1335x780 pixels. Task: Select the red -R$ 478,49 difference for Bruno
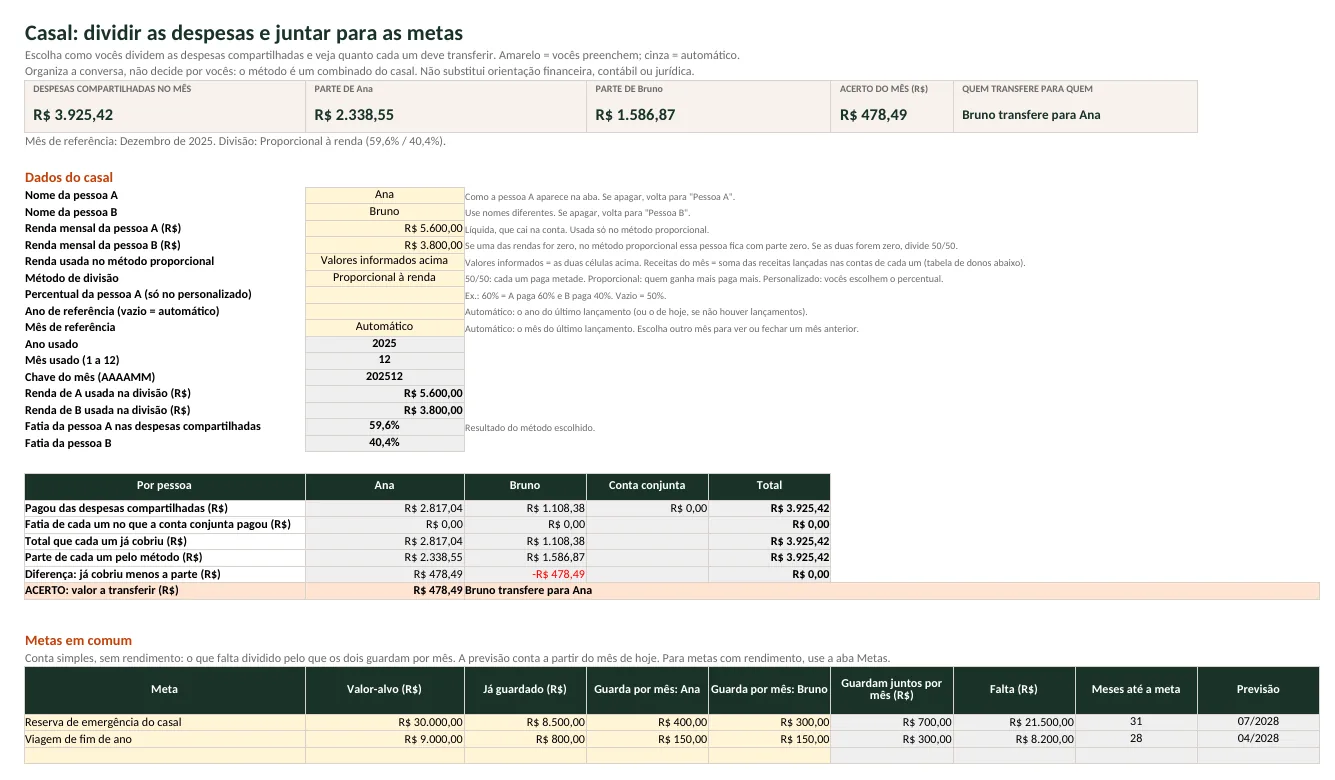526,574
